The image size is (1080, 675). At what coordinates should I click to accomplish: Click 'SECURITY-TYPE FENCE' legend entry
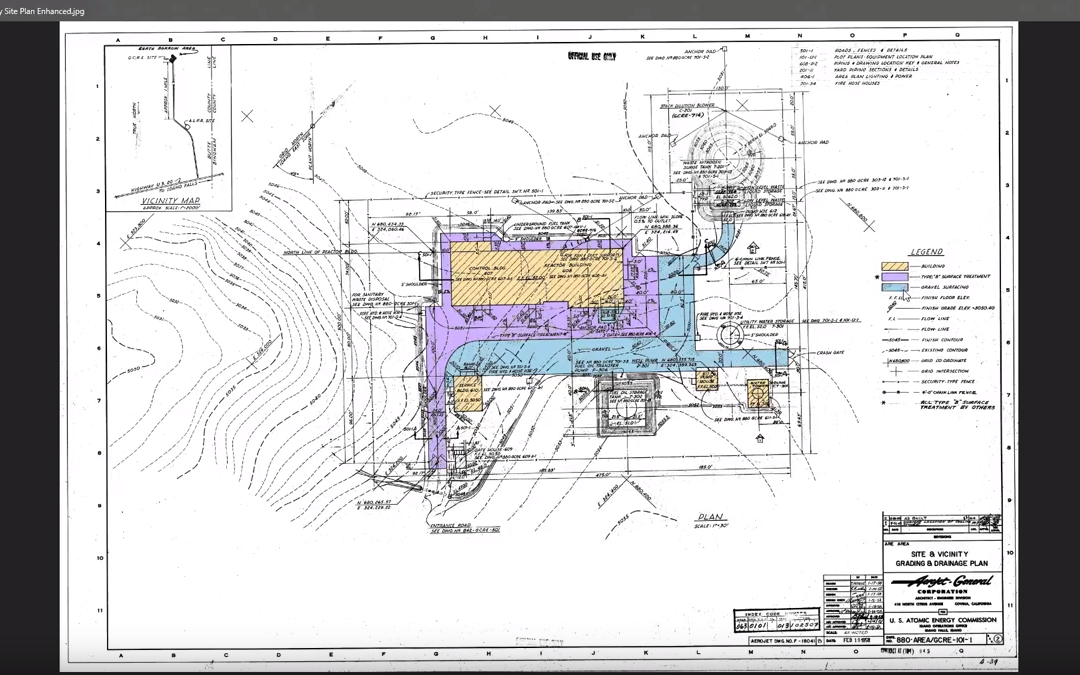point(948,382)
